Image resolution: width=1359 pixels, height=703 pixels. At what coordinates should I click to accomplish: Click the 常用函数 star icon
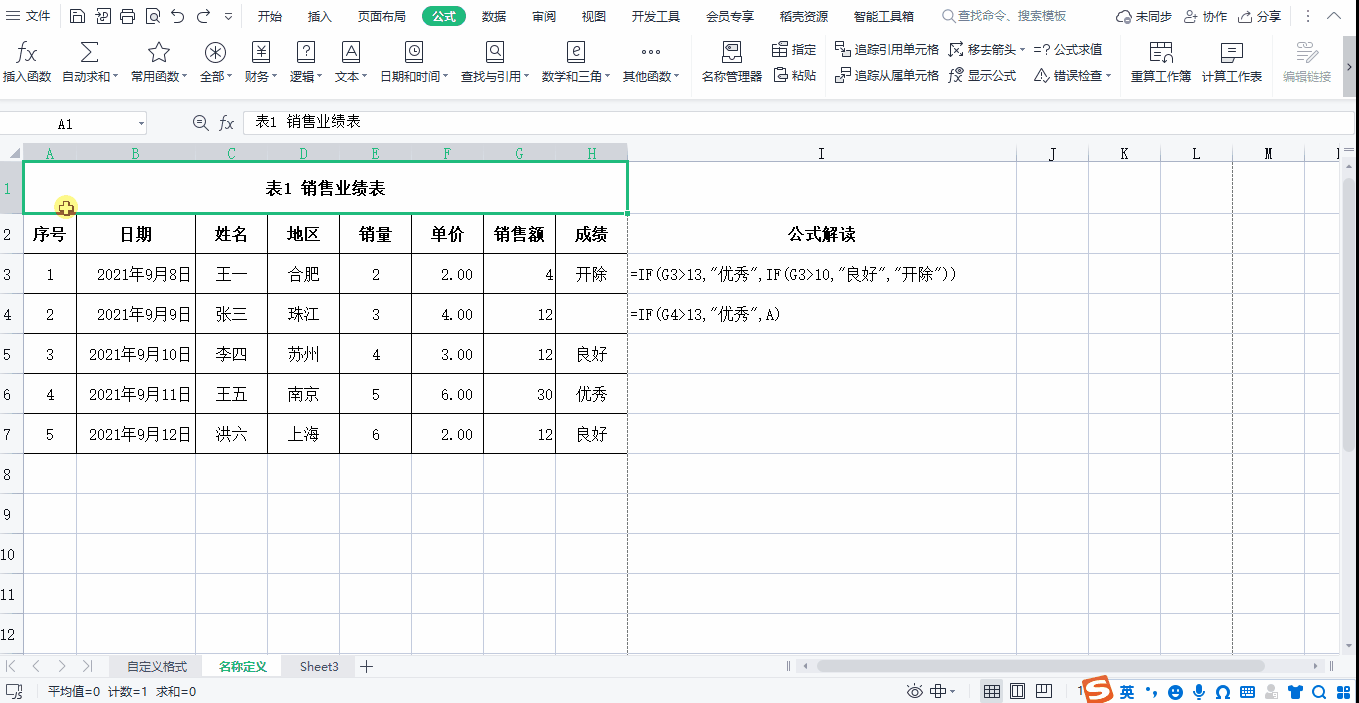[158, 53]
